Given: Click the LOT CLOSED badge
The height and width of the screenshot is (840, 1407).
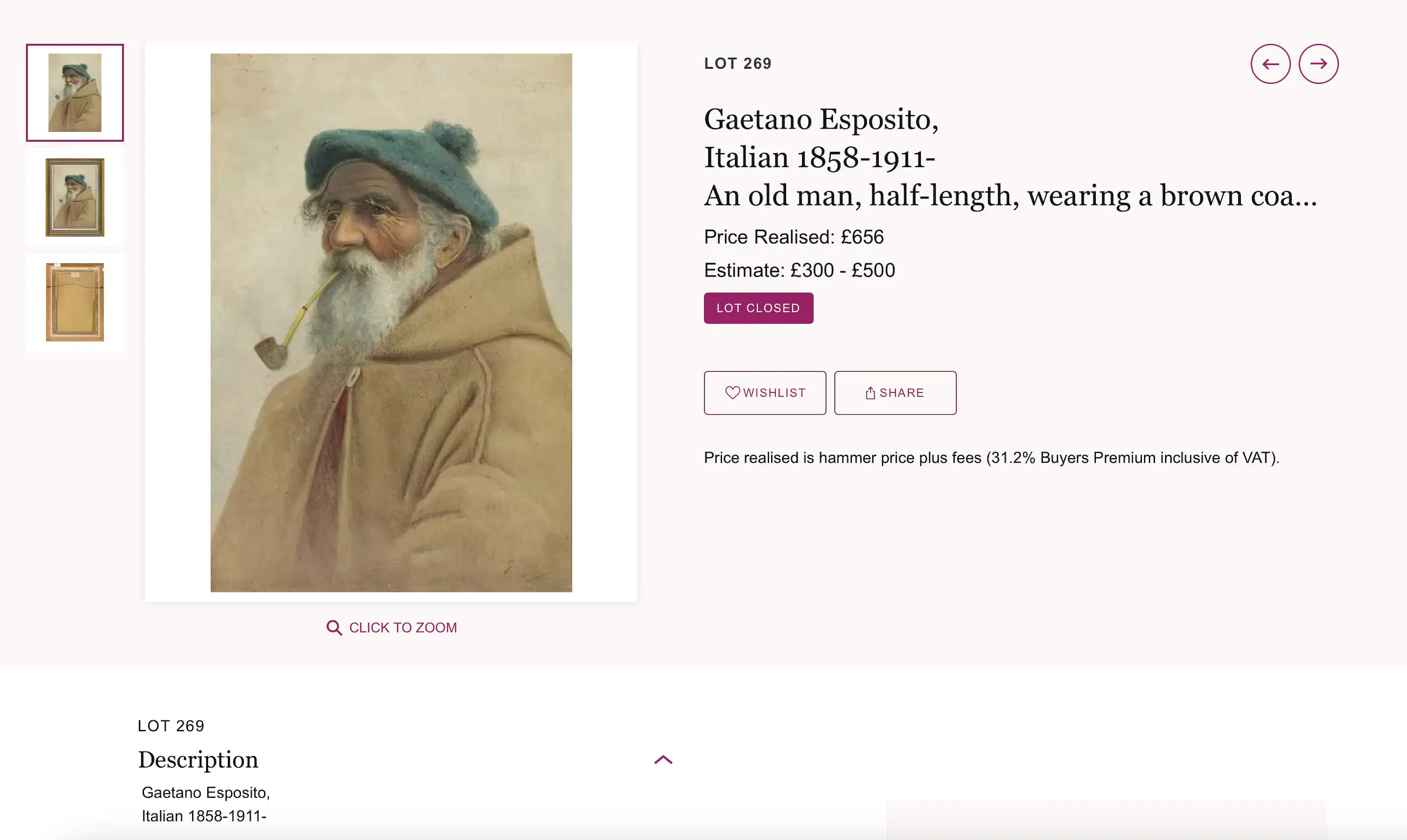Looking at the screenshot, I should pos(758,308).
